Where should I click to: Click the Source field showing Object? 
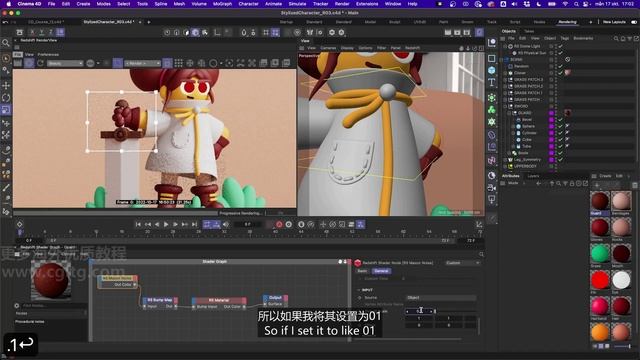pyautogui.click(x=441, y=298)
